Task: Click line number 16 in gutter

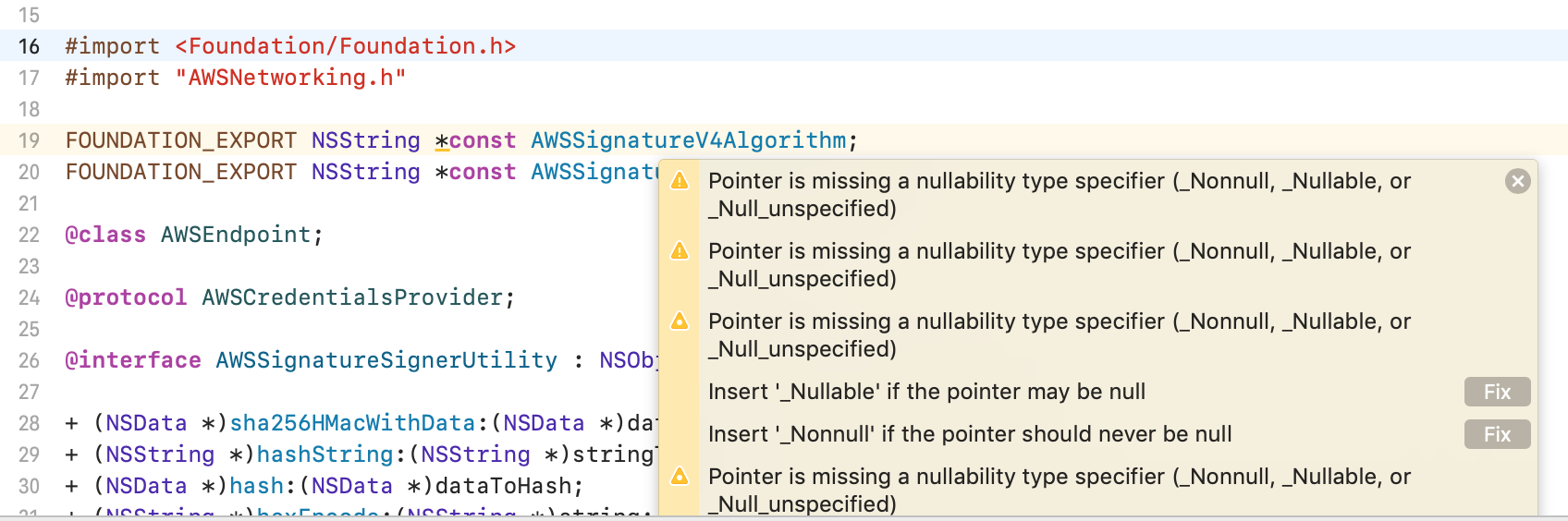Action: coord(29,46)
